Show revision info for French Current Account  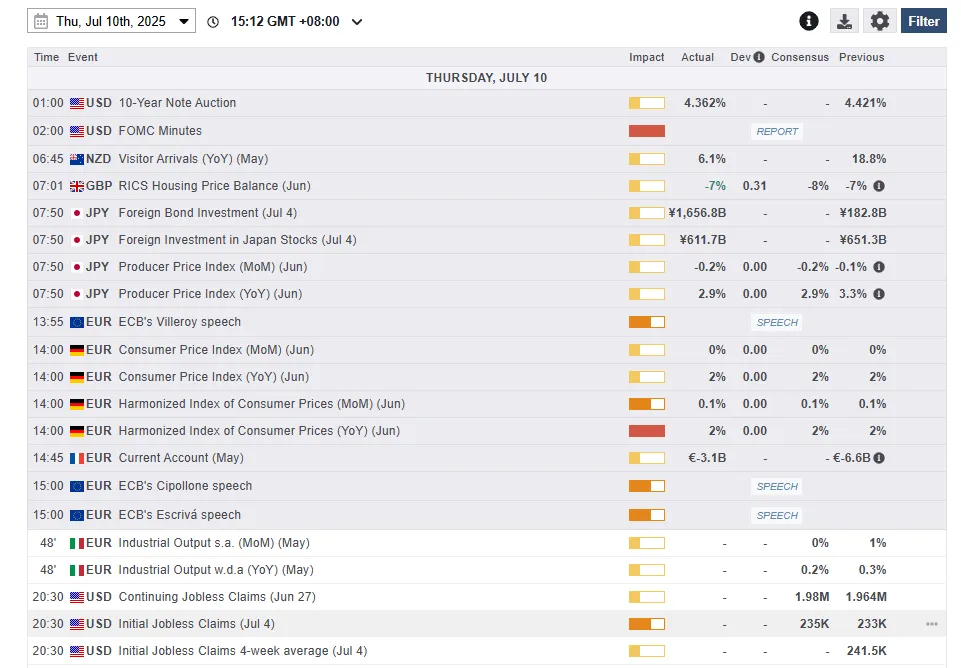tap(878, 458)
